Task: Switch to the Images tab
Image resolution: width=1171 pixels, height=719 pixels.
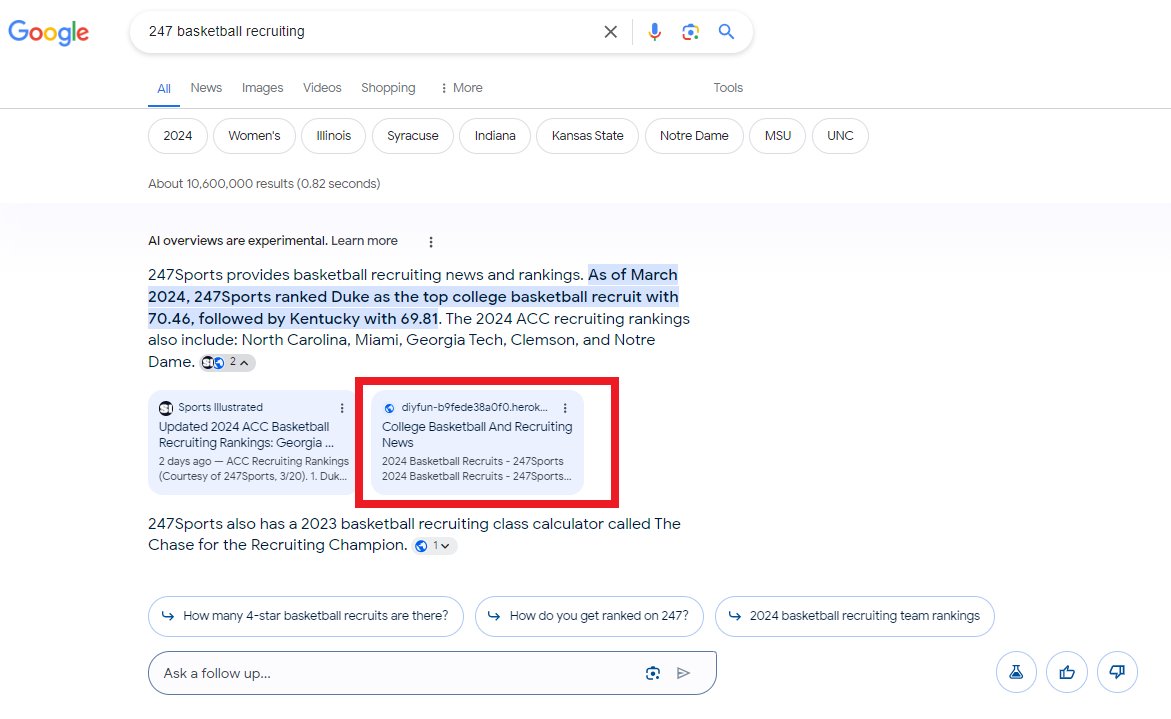Action: 262,88
